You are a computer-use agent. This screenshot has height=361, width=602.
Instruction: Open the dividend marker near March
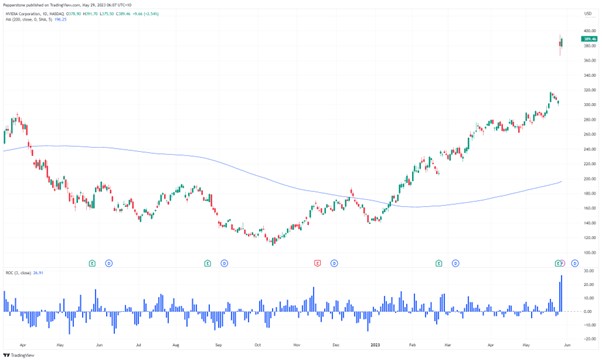[x=455, y=263]
